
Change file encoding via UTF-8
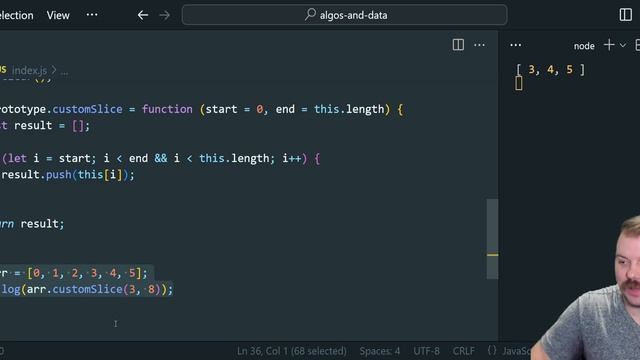tap(426, 351)
